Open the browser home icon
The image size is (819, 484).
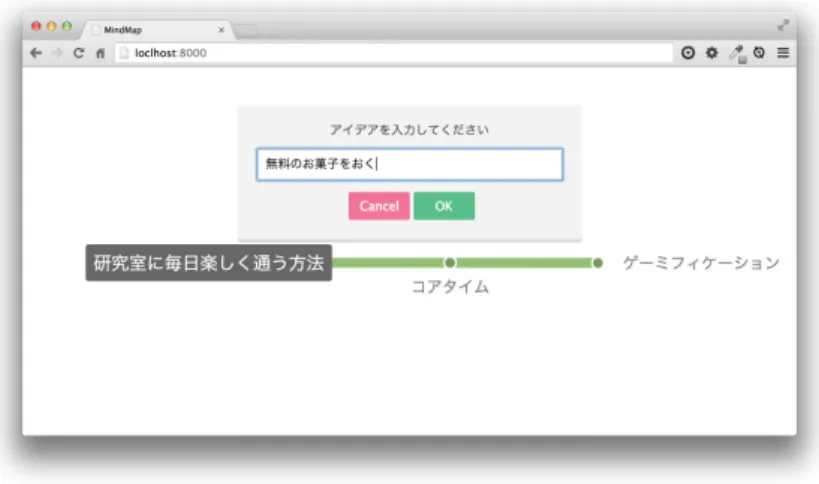pos(100,53)
